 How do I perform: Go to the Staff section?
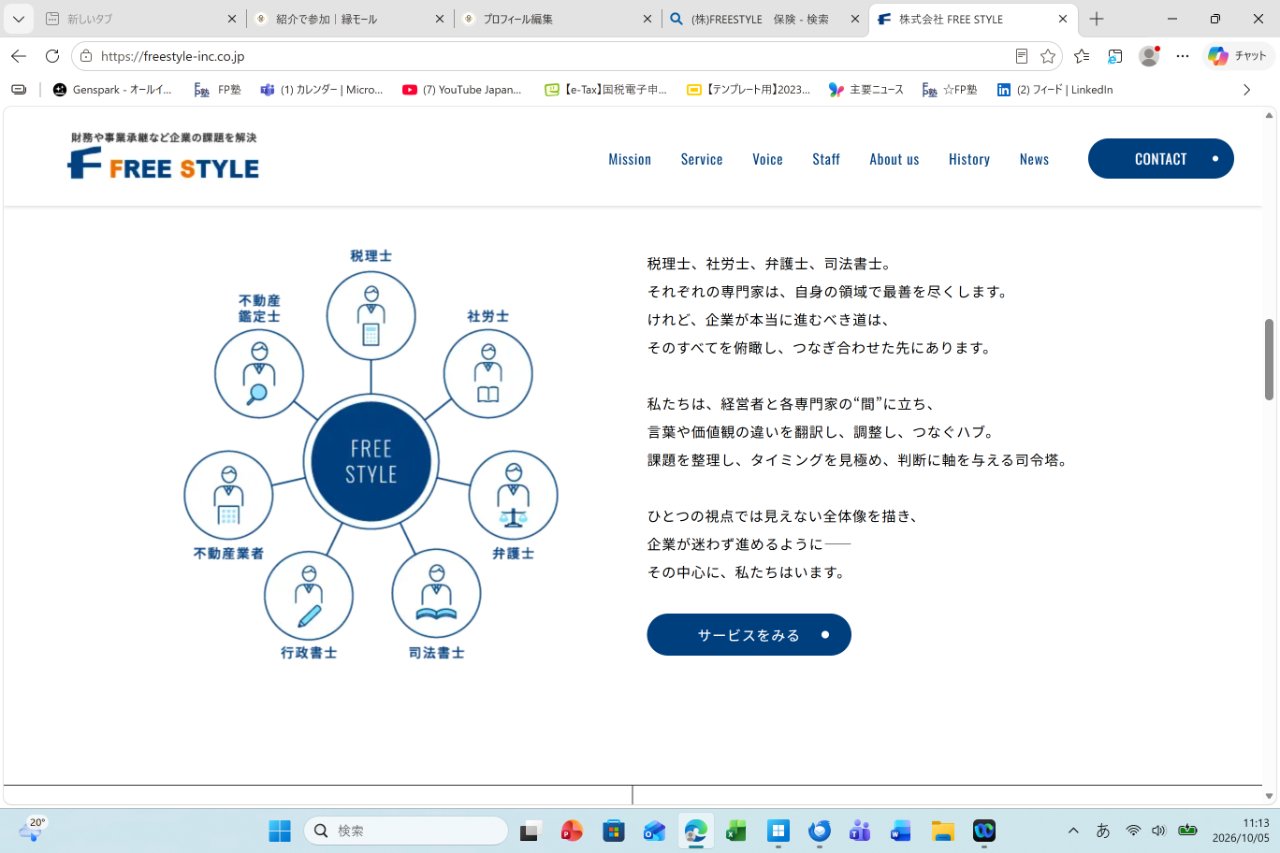pos(826,159)
